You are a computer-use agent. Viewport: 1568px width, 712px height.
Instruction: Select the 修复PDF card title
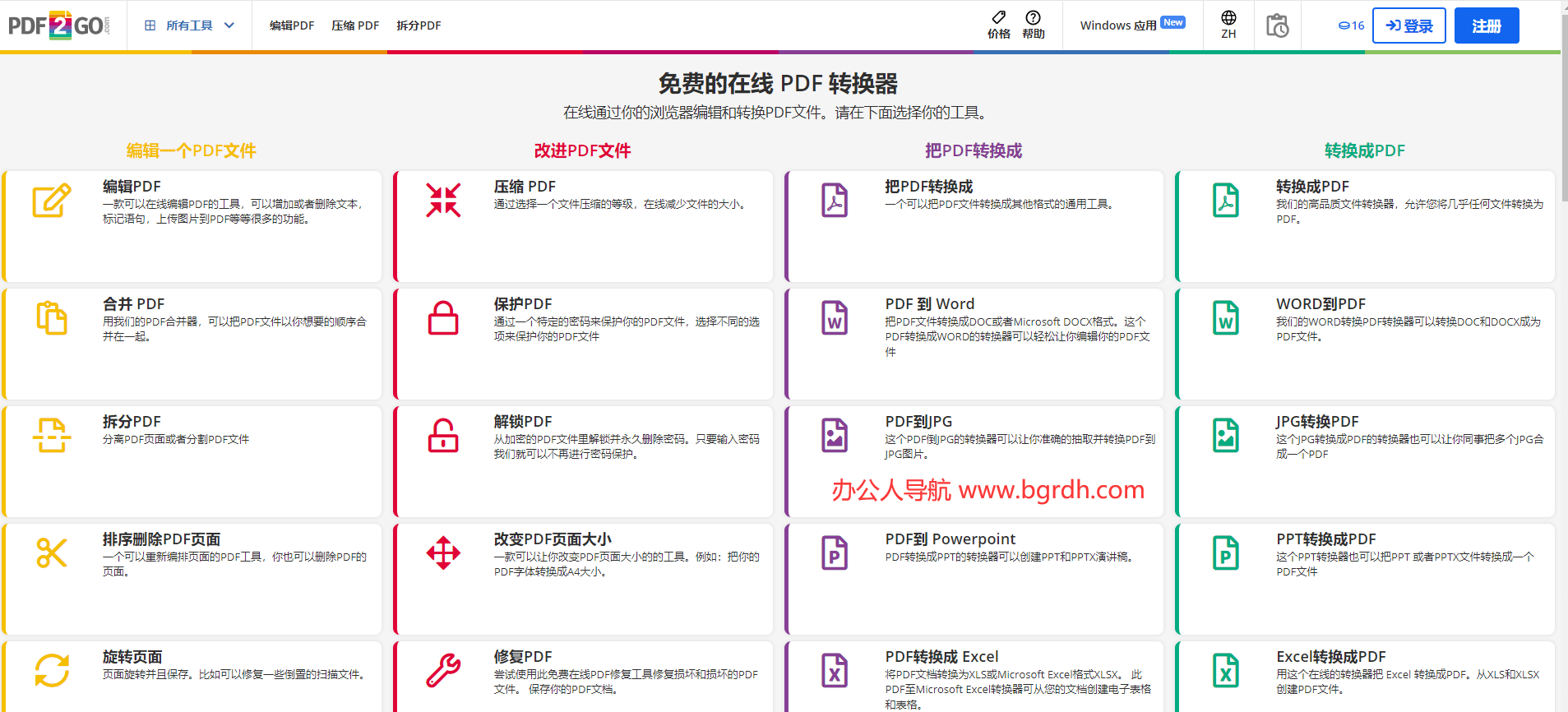pyautogui.click(x=523, y=657)
